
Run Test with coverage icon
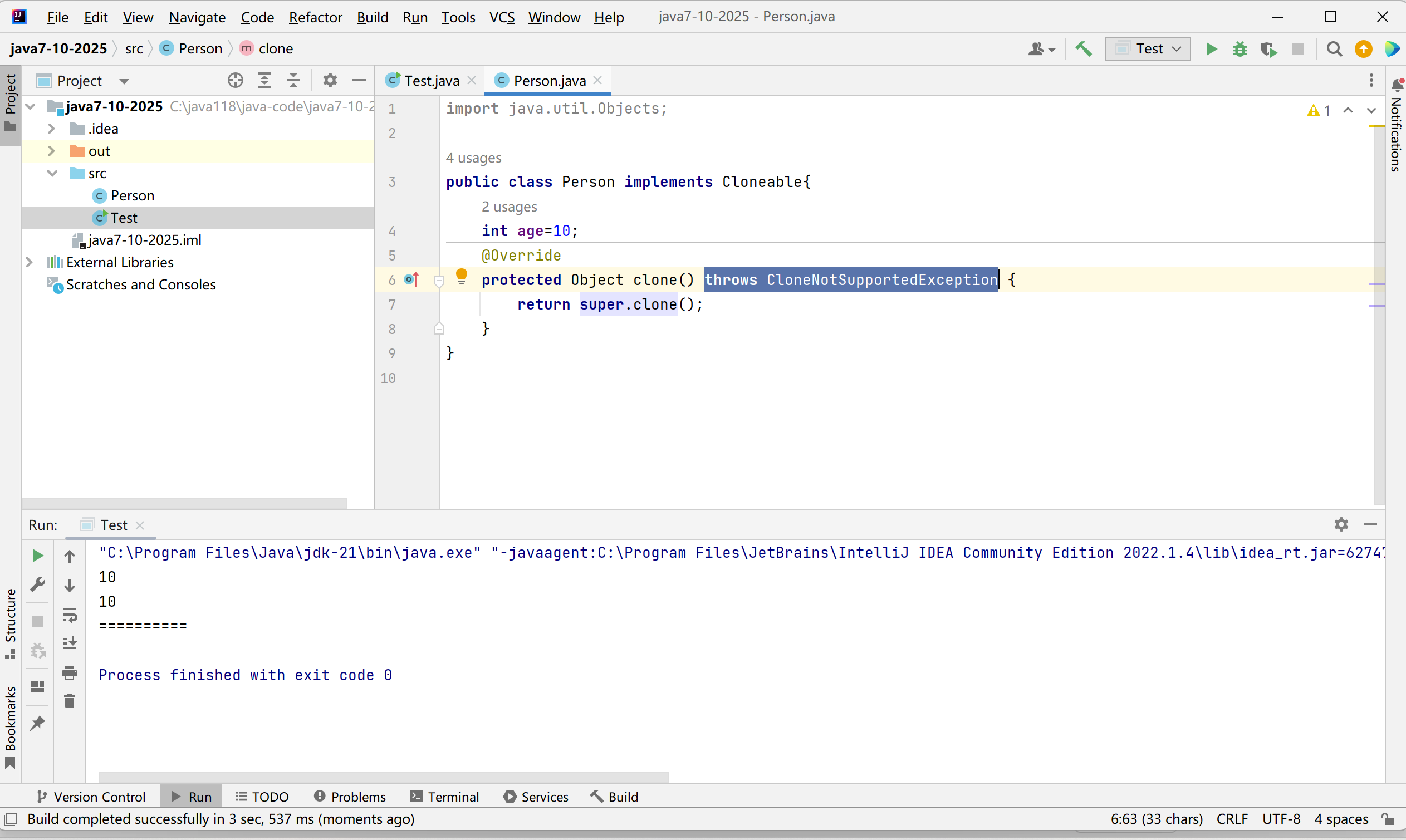(x=1269, y=48)
